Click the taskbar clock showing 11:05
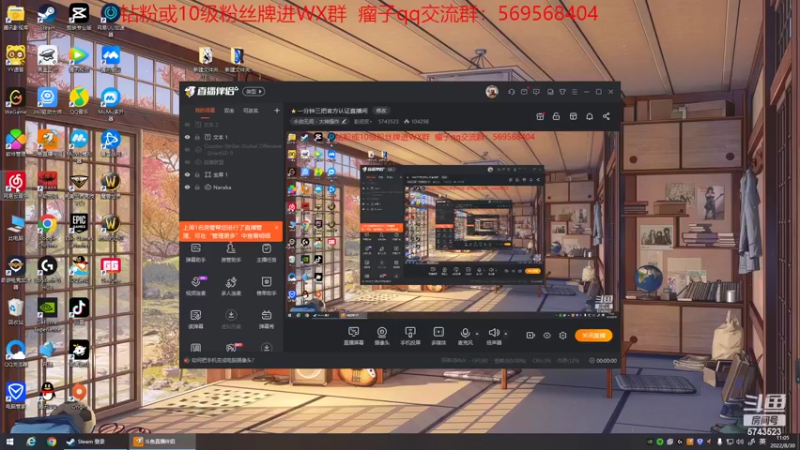 (x=781, y=442)
